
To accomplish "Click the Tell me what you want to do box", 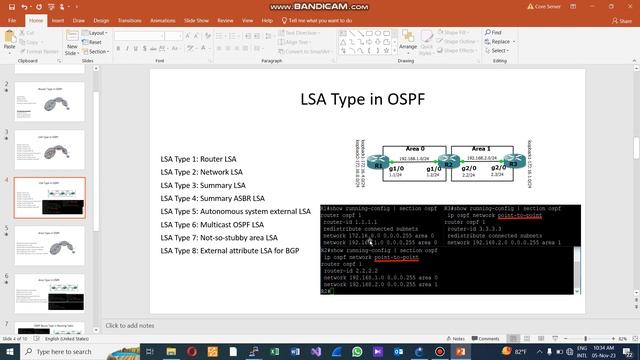I will (317, 20).
